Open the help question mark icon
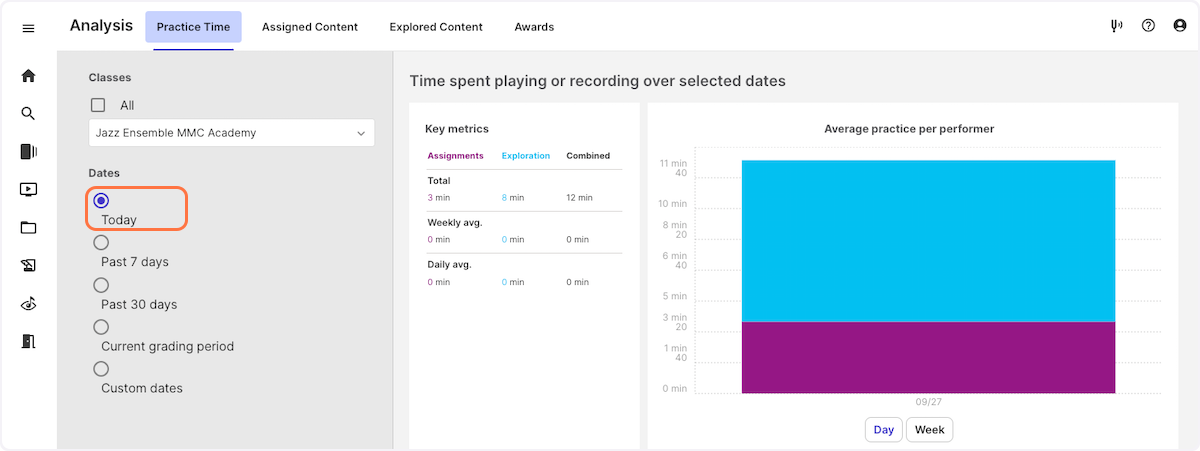Viewport: 1200px width, 451px height. [x=1148, y=27]
